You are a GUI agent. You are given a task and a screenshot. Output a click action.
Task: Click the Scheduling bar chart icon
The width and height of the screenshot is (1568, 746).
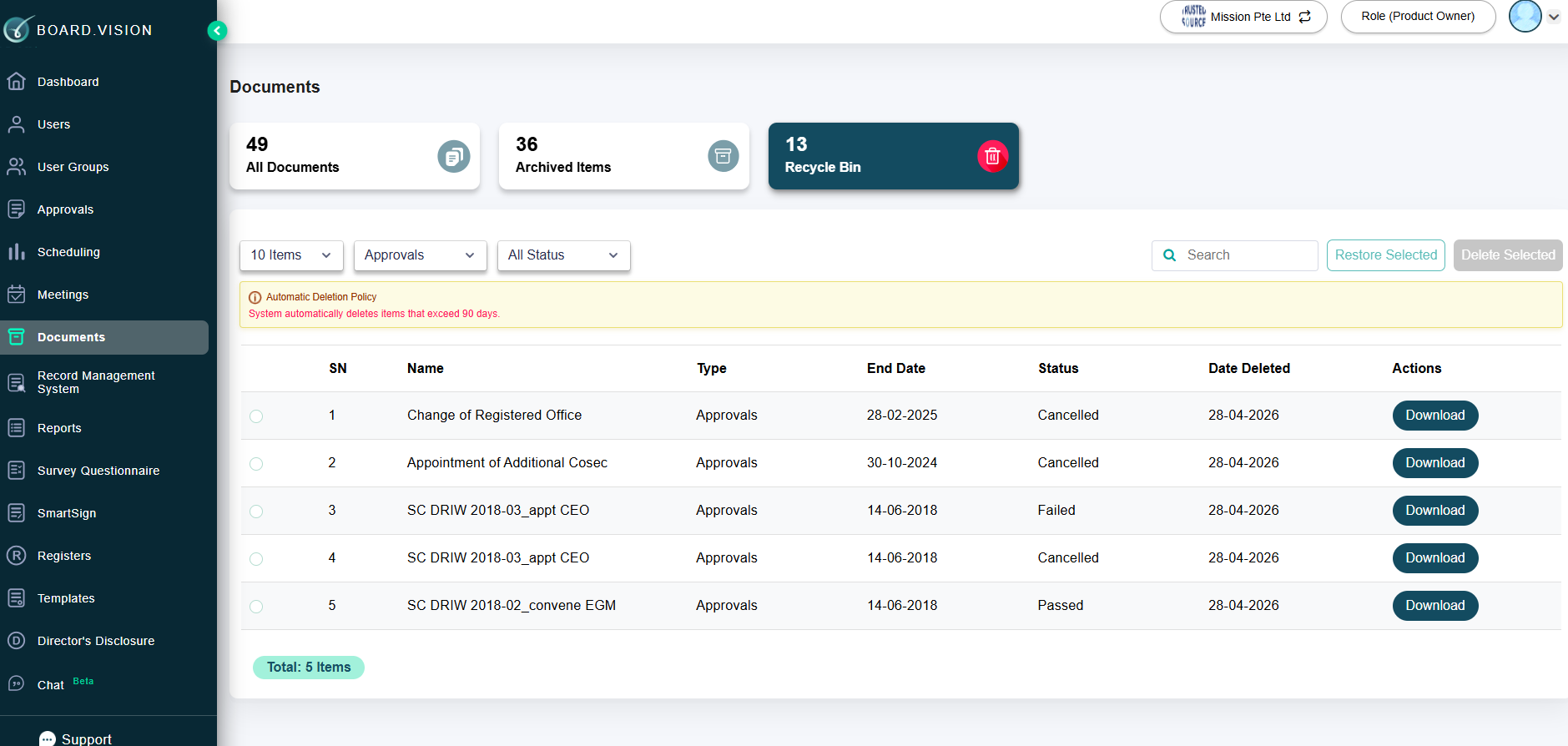pos(16,252)
